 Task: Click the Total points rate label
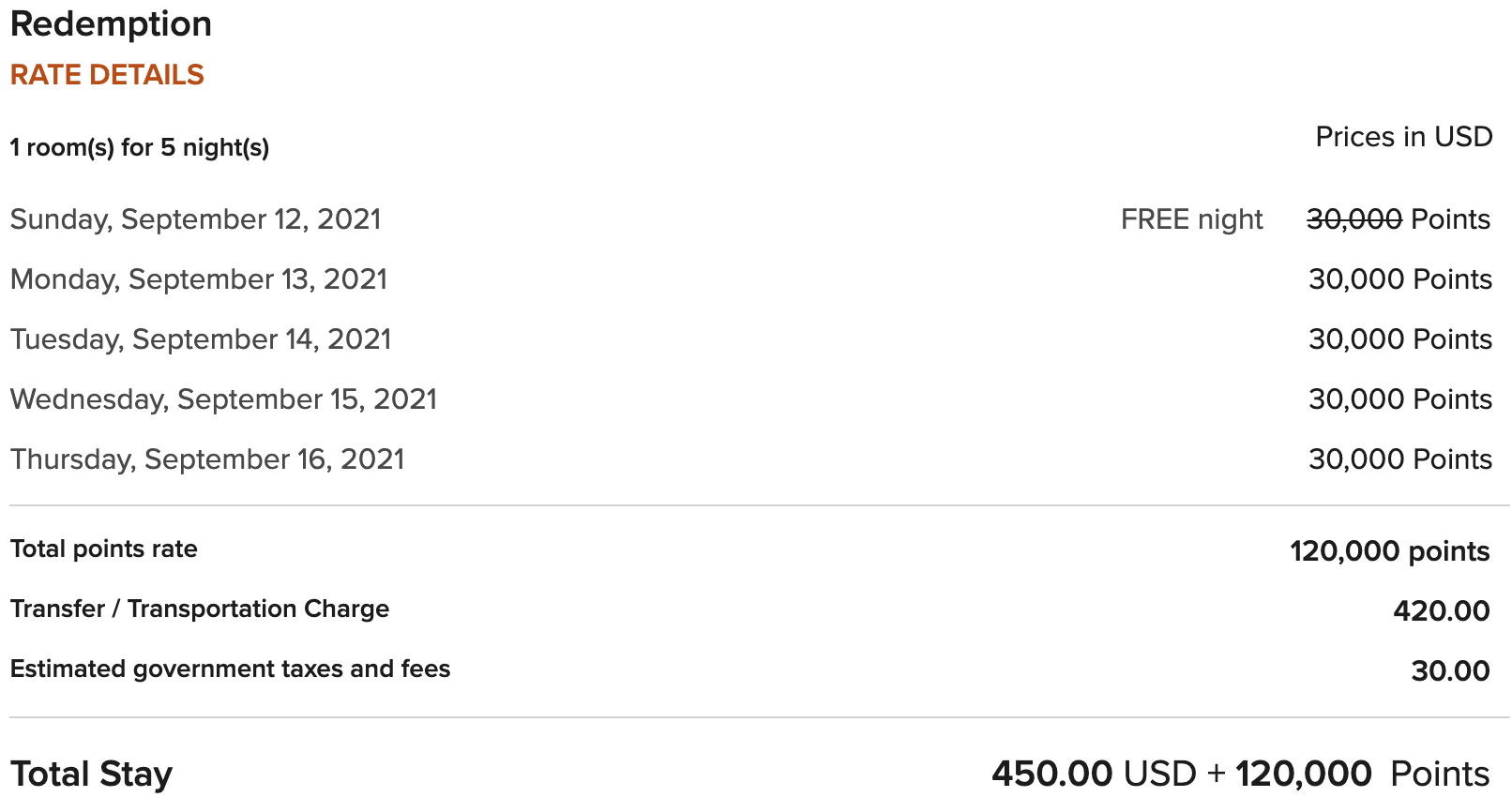tap(104, 549)
